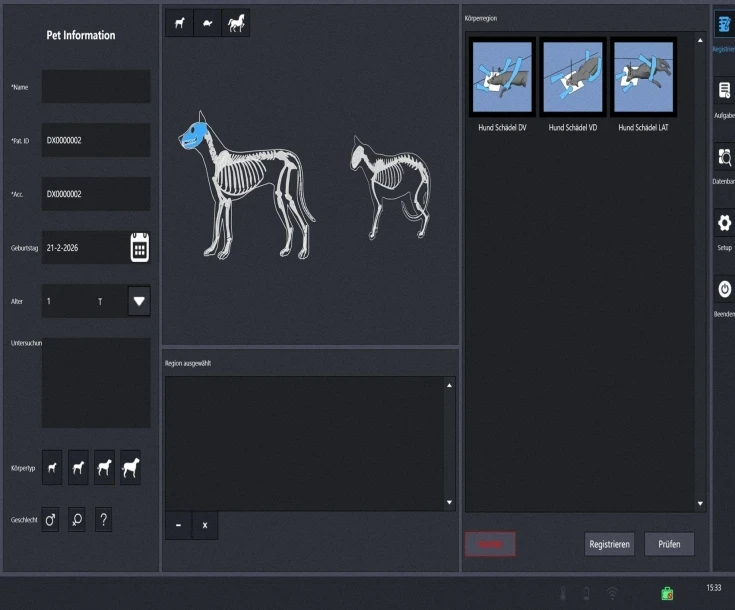The image size is (735, 610).
Task: Click the Körperregion list scroll up arrow
Action: point(700,41)
